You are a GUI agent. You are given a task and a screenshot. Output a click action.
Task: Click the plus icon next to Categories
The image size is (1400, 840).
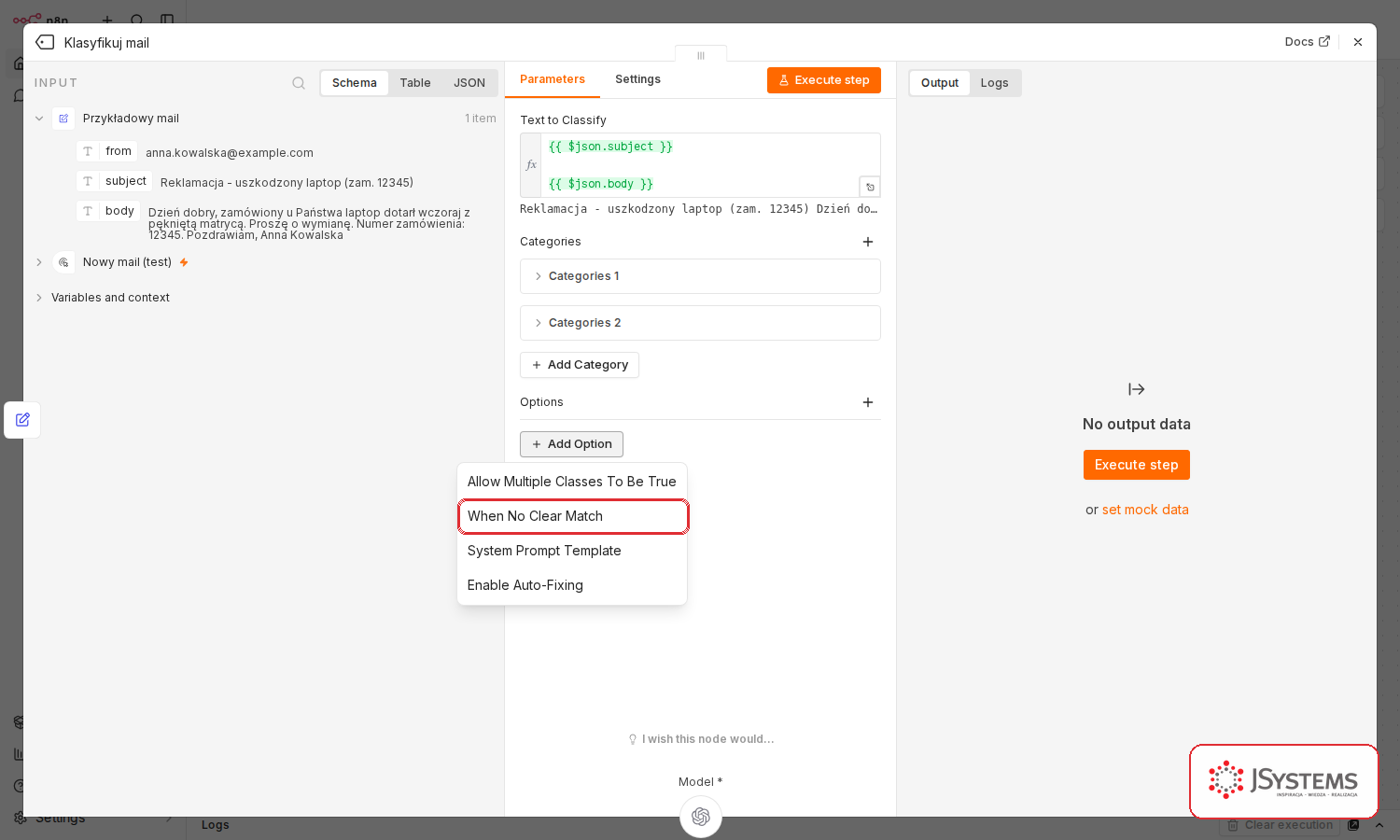(868, 242)
